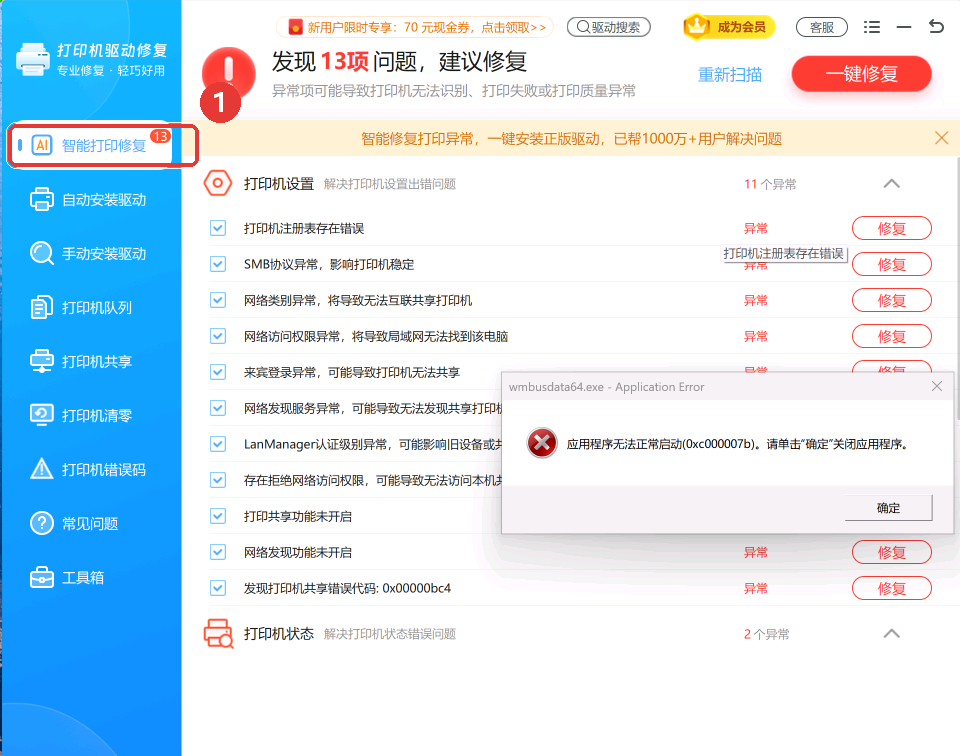Click 修复 for 网络类别异常
Screen dimensions: 960x756
(x=891, y=301)
